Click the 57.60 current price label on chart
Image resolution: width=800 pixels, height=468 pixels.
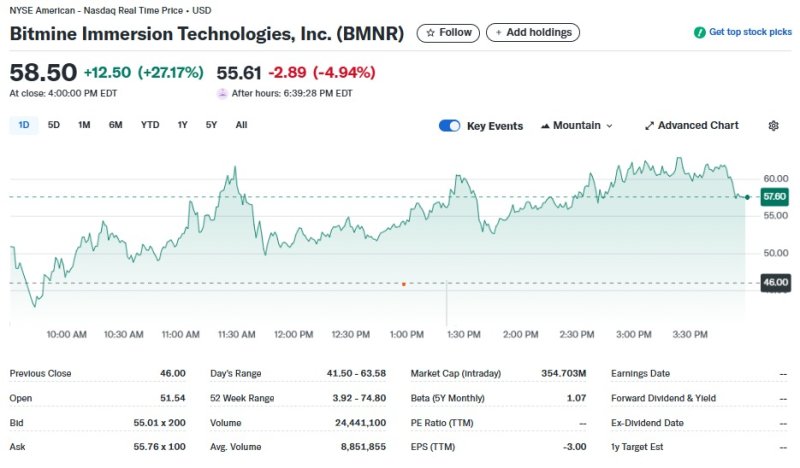tap(774, 196)
